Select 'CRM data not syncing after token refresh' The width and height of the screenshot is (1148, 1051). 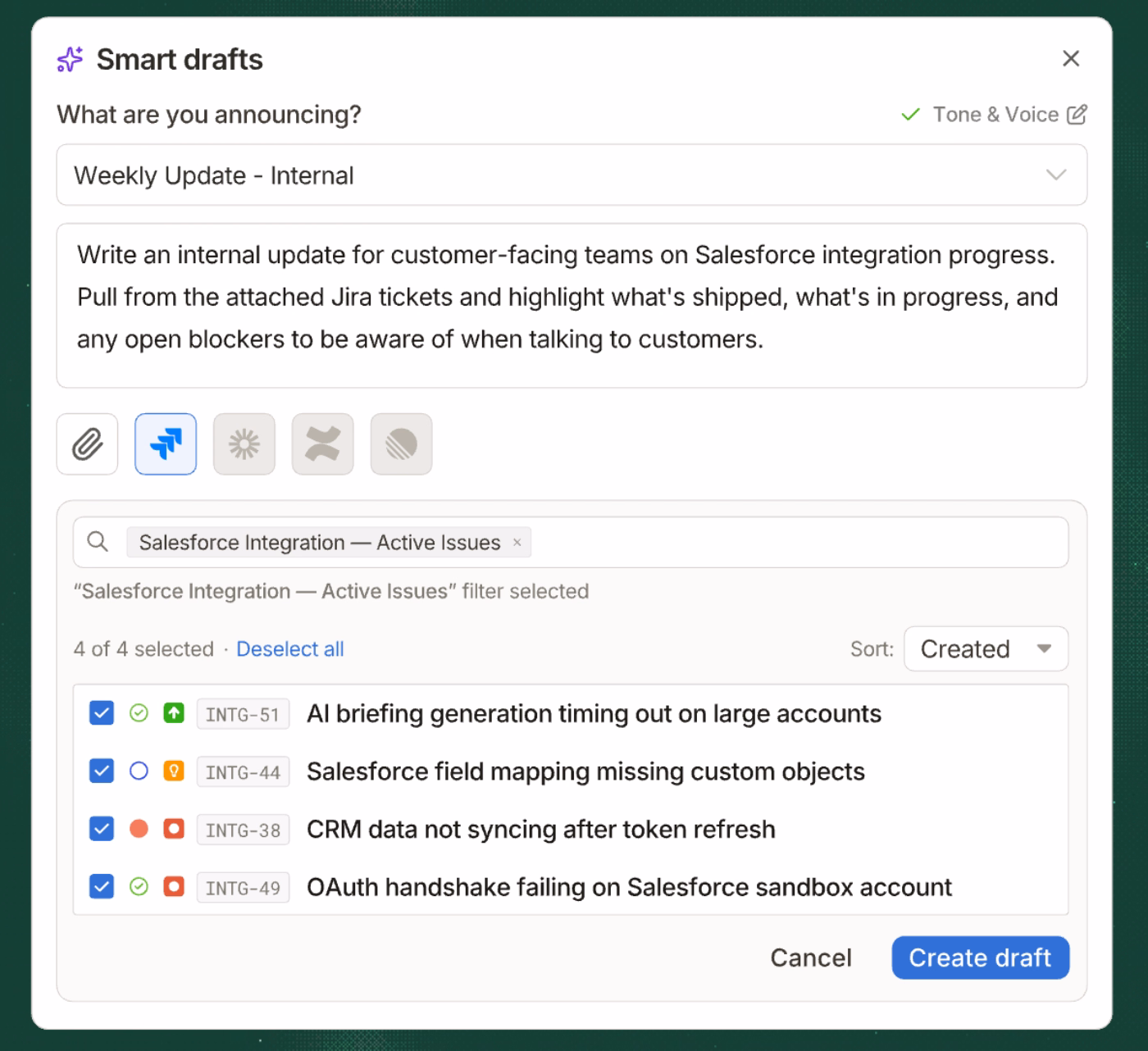click(540, 829)
